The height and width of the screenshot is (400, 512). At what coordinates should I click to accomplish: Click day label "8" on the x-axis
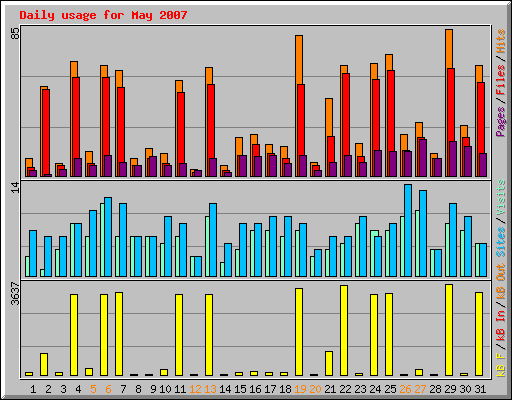point(138,389)
